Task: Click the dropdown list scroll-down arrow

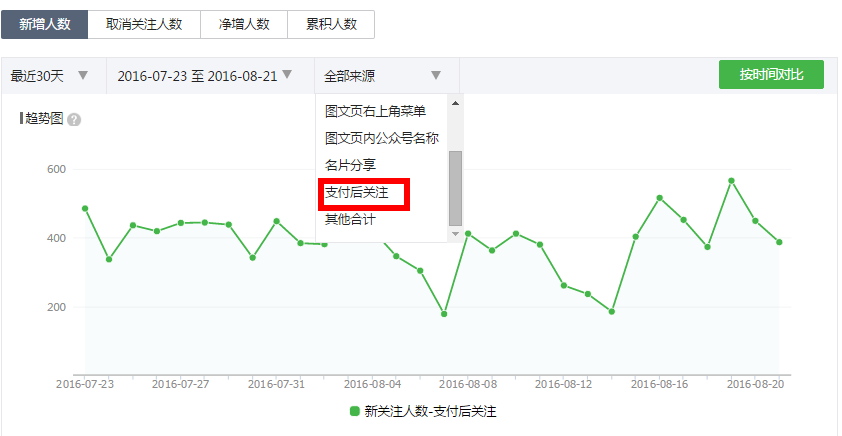Action: [455, 233]
